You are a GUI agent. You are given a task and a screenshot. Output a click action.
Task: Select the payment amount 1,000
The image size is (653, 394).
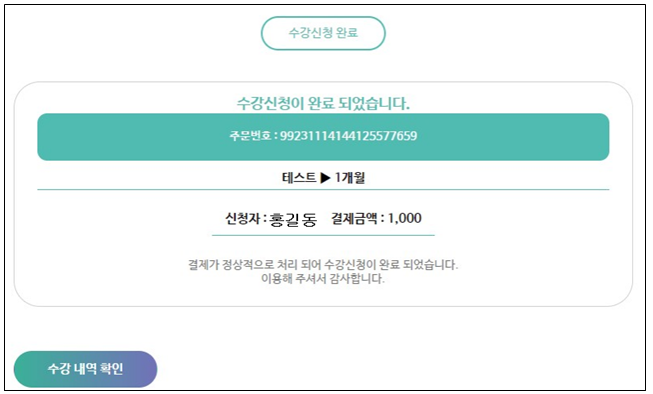click(404, 218)
